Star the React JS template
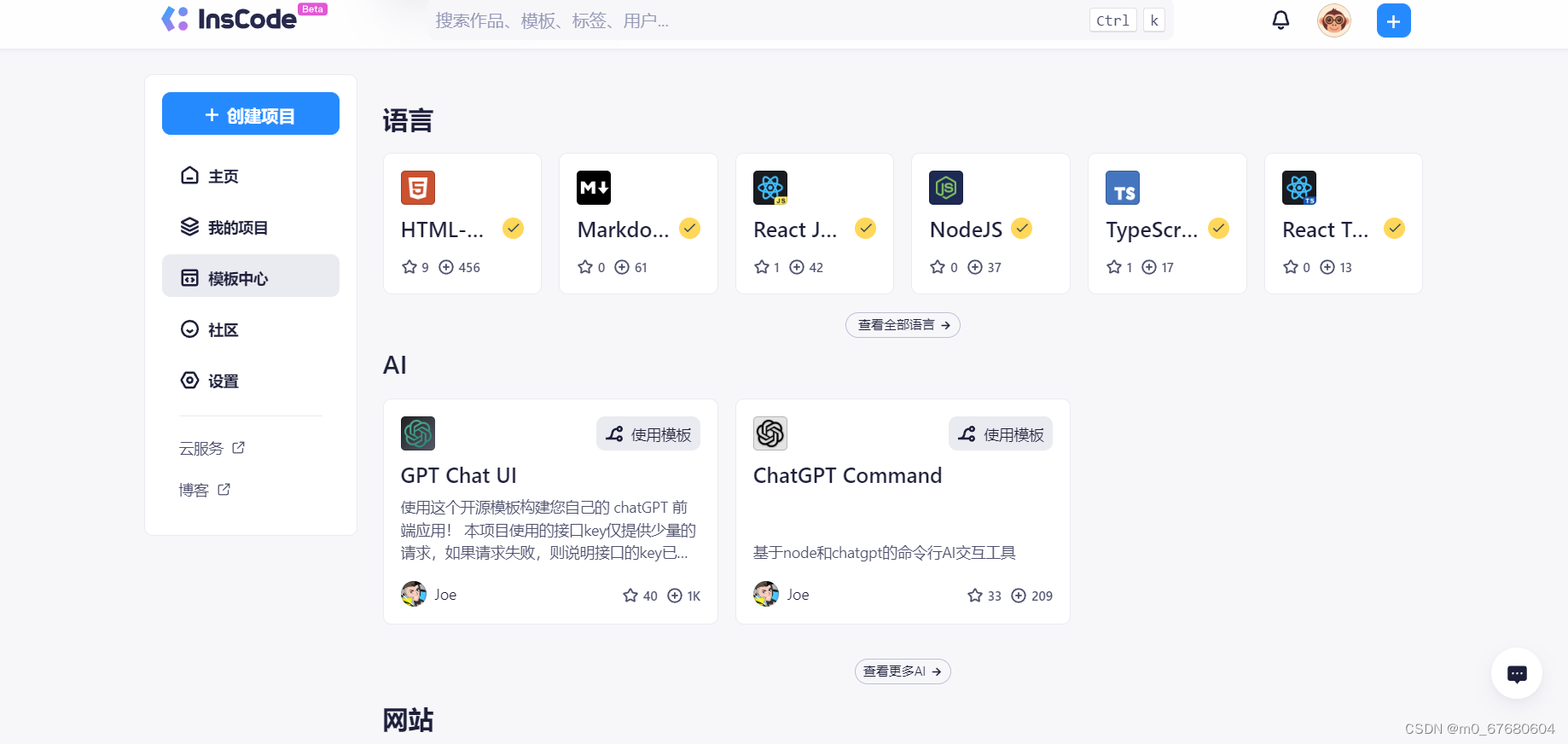 (762, 267)
